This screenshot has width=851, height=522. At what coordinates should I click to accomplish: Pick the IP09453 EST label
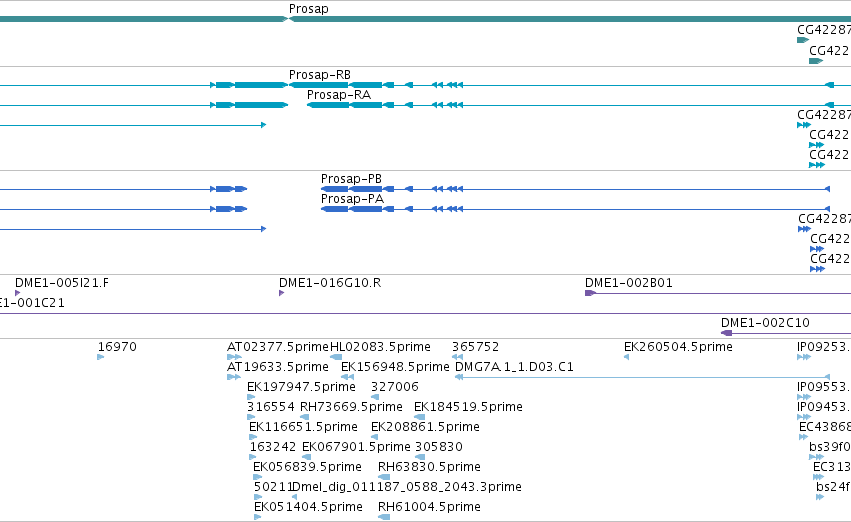(x=824, y=406)
